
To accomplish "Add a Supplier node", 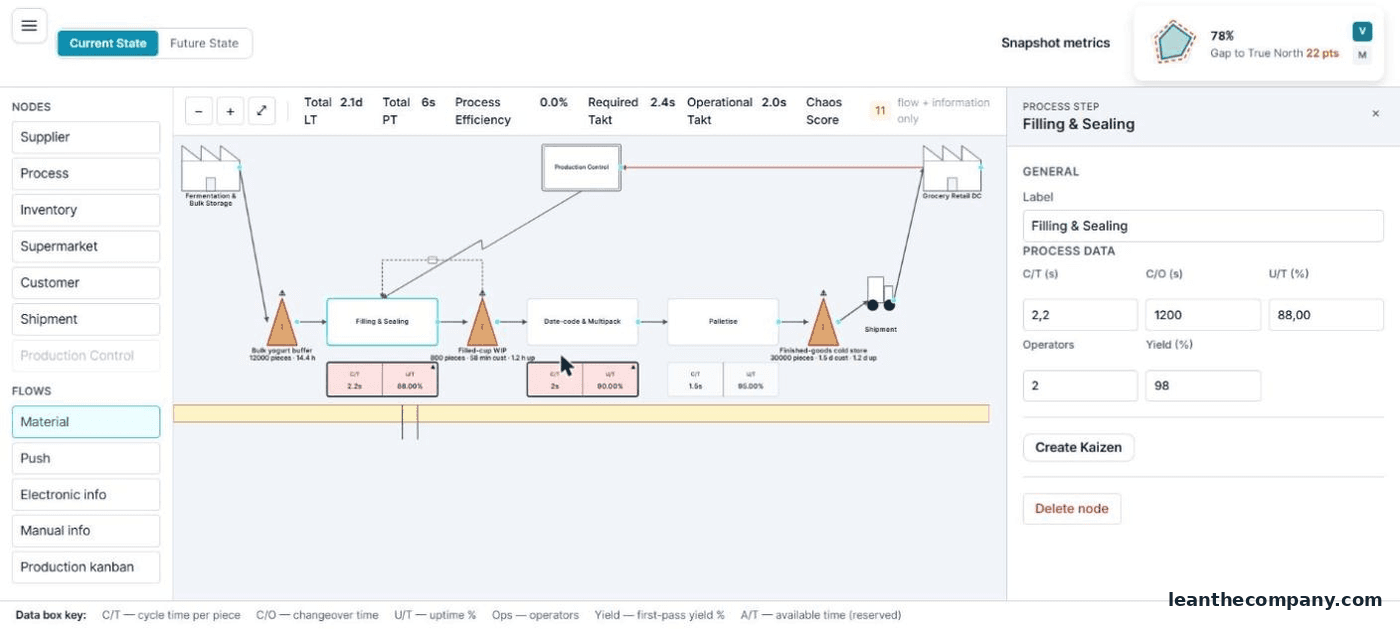I will click(86, 137).
